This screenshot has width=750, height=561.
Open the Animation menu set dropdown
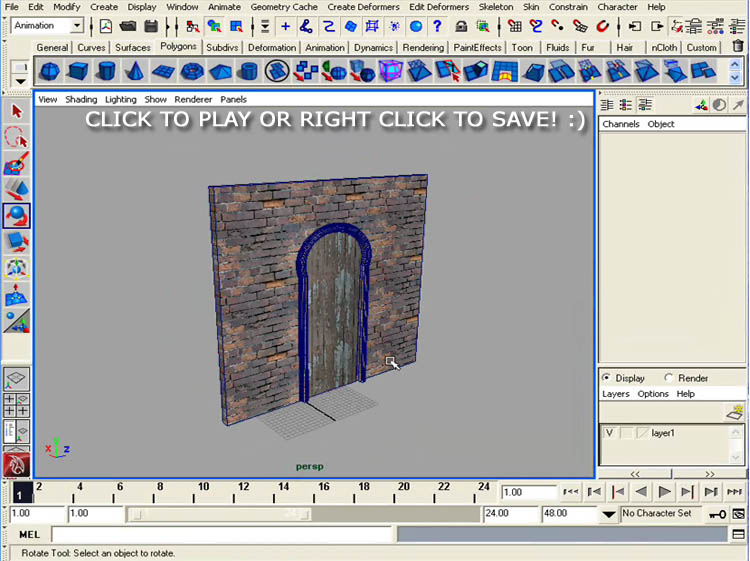pyautogui.click(x=76, y=26)
